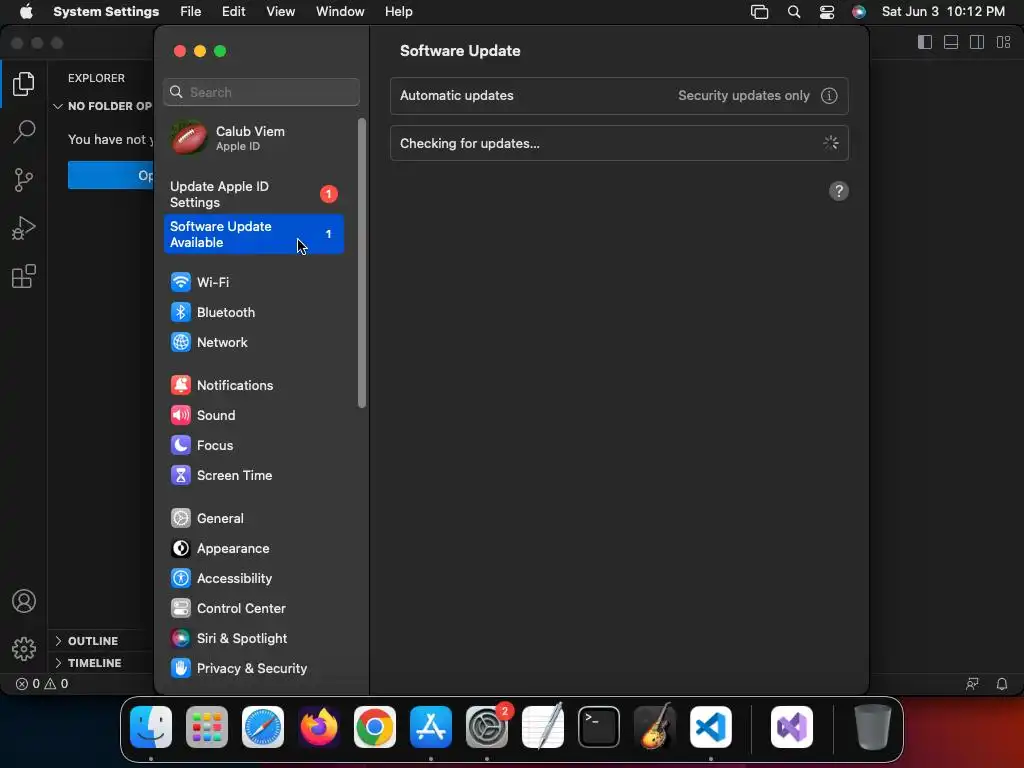The image size is (1024, 768).
Task: Open Launchpad from the Dock
Action: 207,727
